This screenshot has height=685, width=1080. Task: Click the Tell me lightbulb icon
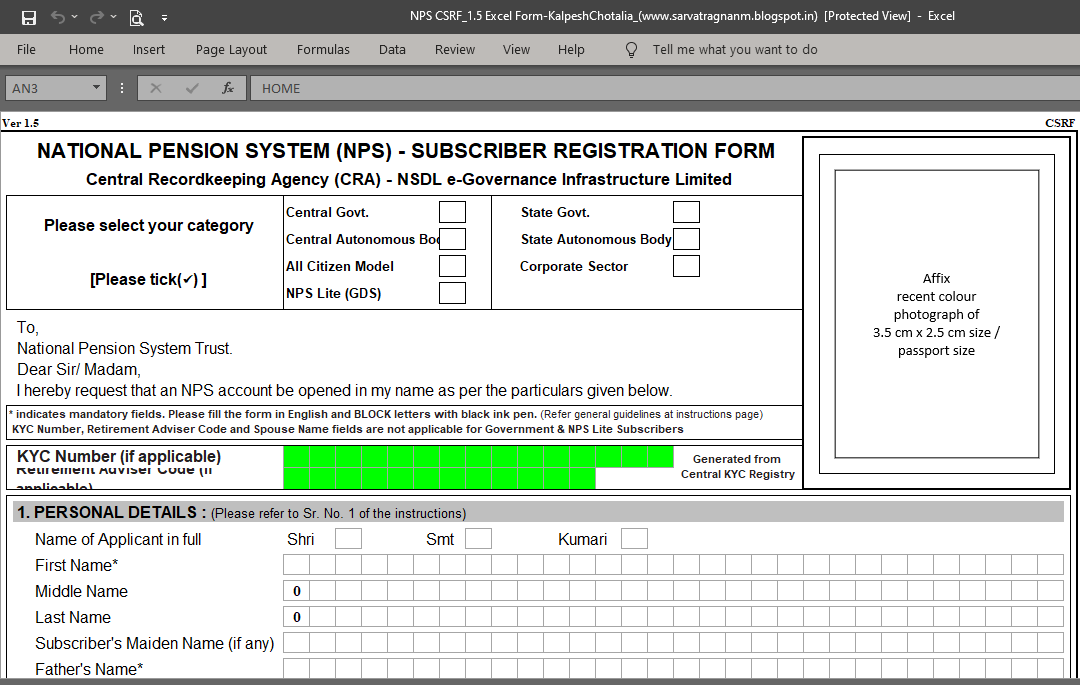click(x=630, y=49)
